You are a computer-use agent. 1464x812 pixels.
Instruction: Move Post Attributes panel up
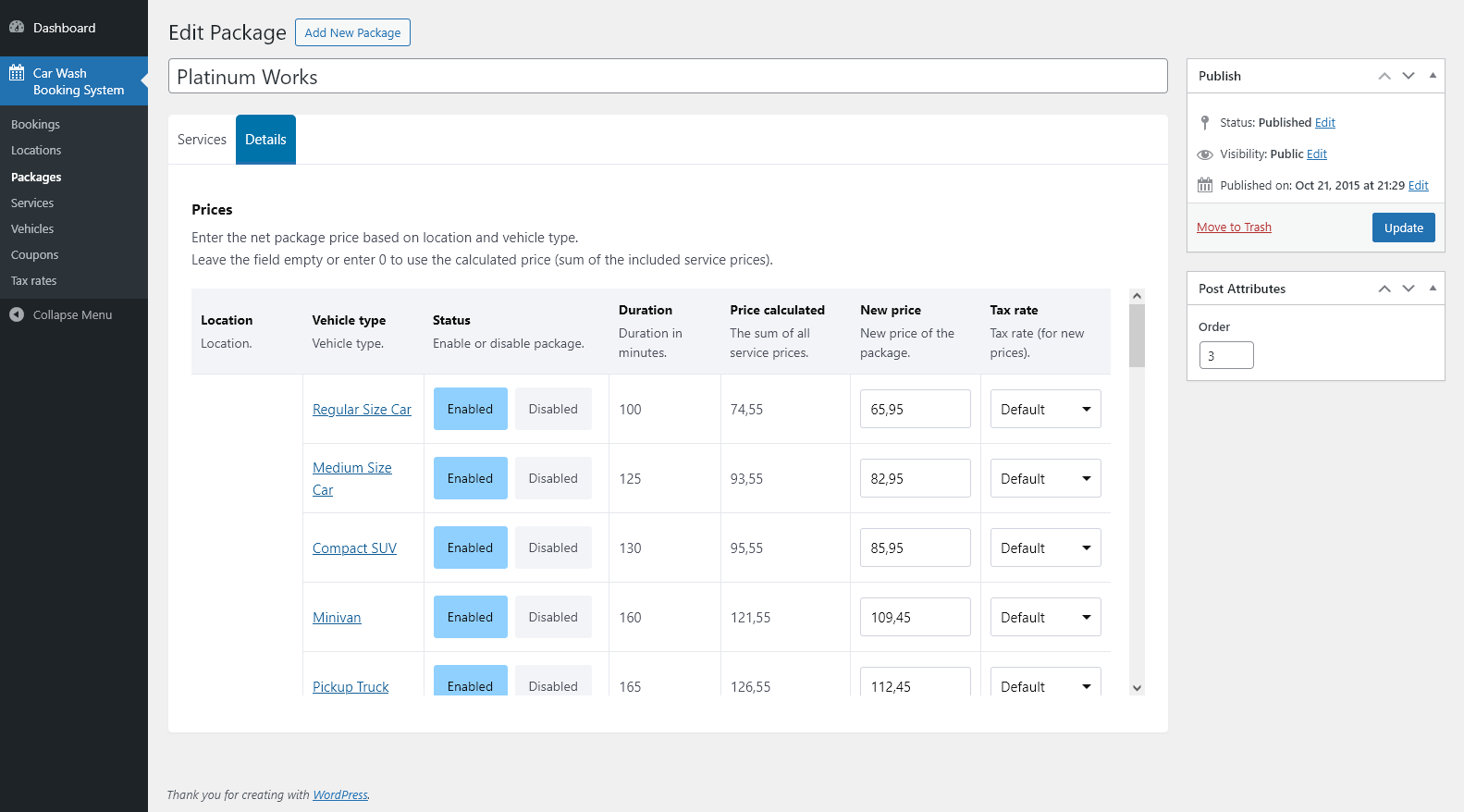click(x=1384, y=289)
